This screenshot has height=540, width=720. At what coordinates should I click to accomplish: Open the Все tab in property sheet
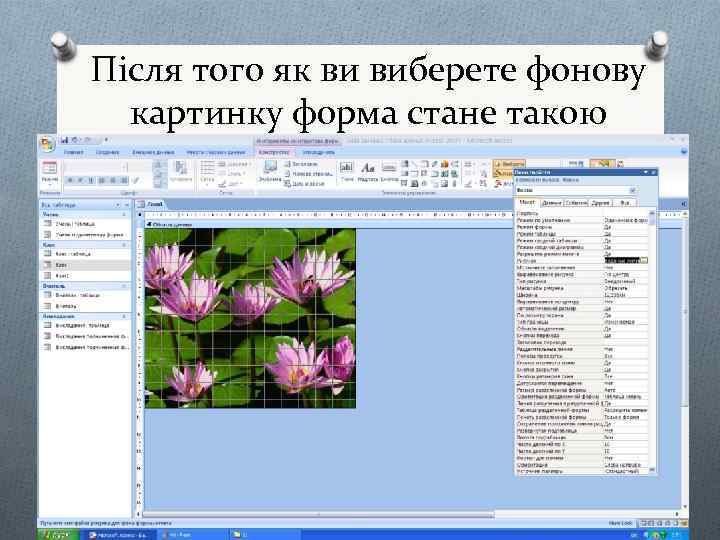point(624,202)
